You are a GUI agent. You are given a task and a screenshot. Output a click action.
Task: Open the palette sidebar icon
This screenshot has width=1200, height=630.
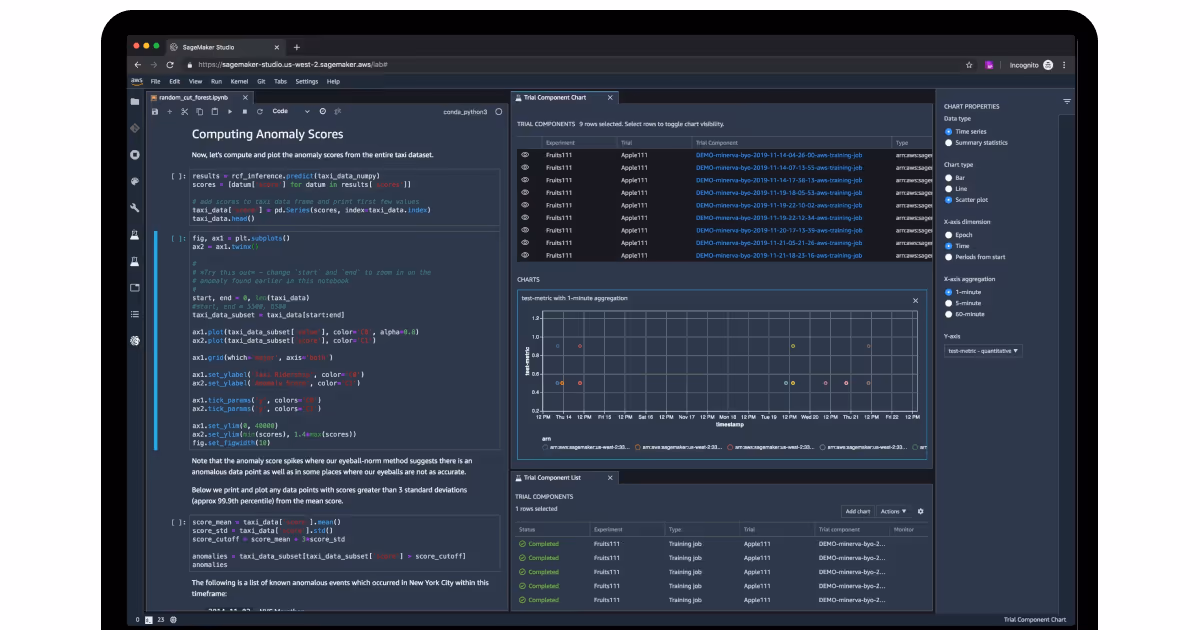(x=134, y=181)
